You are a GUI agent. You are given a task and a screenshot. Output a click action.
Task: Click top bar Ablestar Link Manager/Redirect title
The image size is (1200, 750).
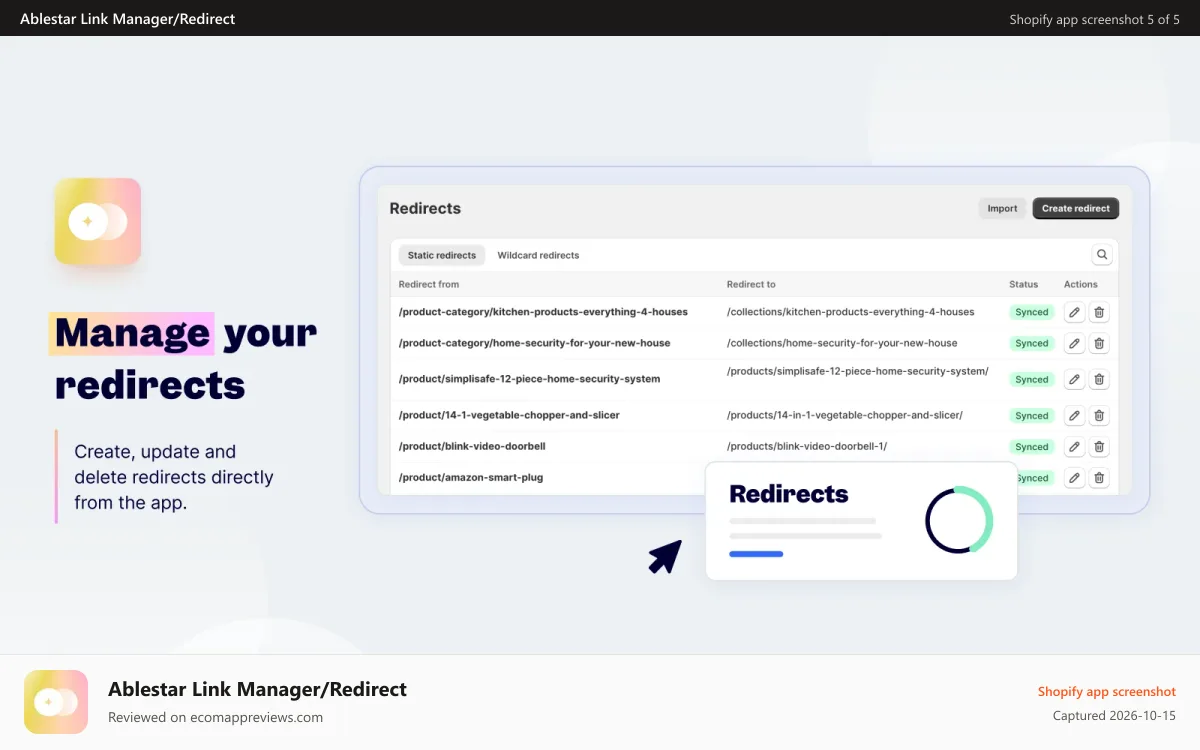click(128, 19)
